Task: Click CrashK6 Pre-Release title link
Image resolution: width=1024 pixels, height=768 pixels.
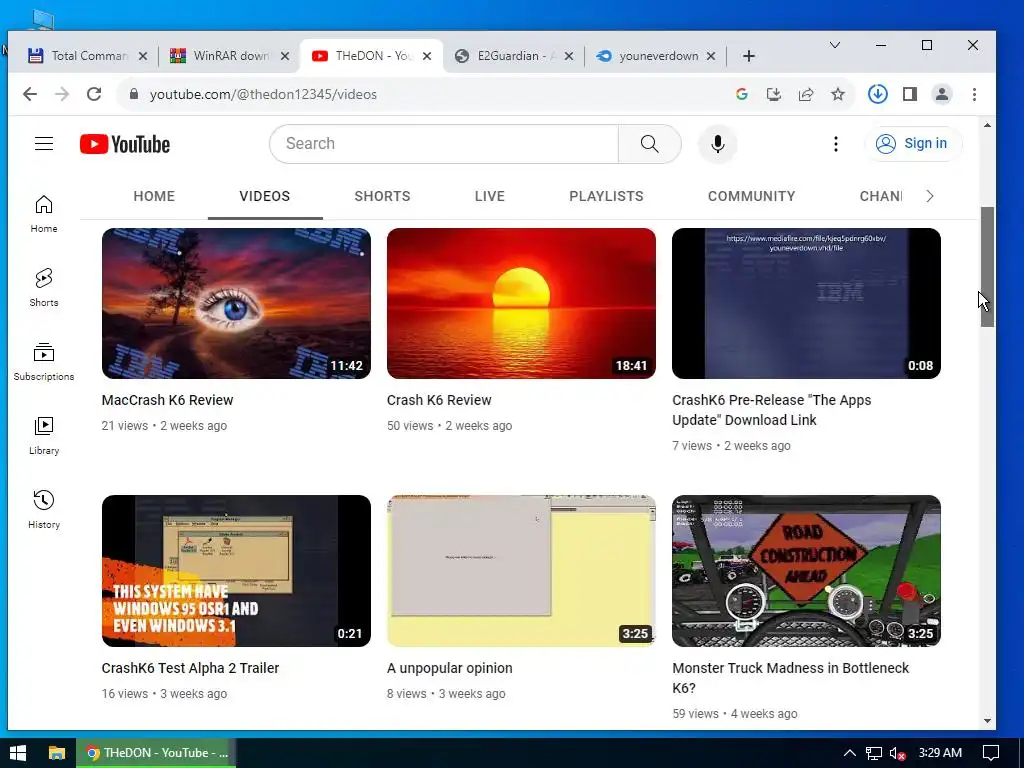Action: 771,410
